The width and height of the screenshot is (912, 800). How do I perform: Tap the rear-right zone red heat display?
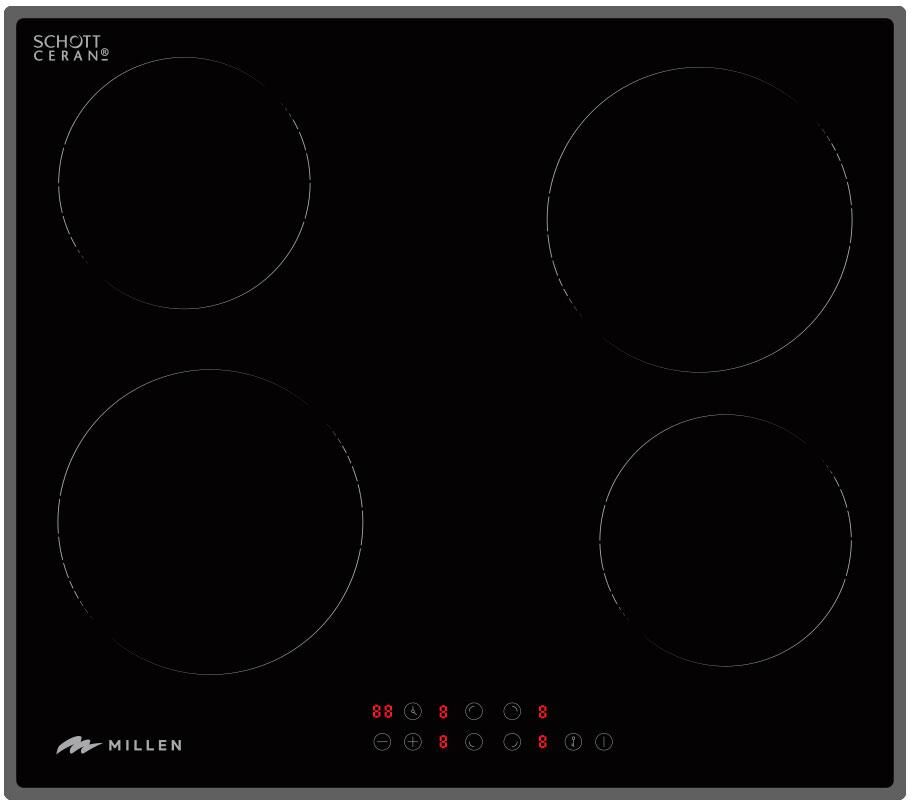tap(542, 712)
